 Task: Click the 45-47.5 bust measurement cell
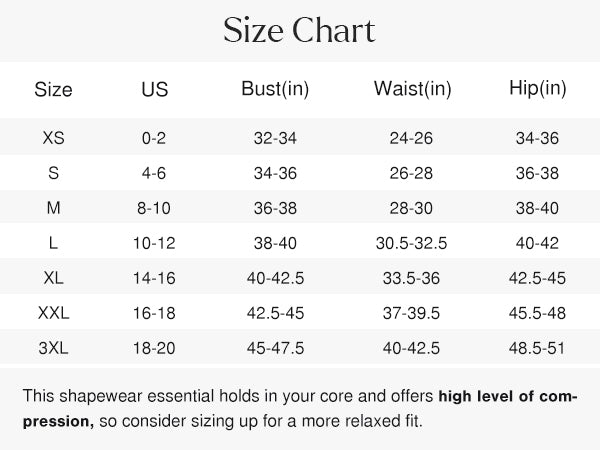[x=275, y=348]
